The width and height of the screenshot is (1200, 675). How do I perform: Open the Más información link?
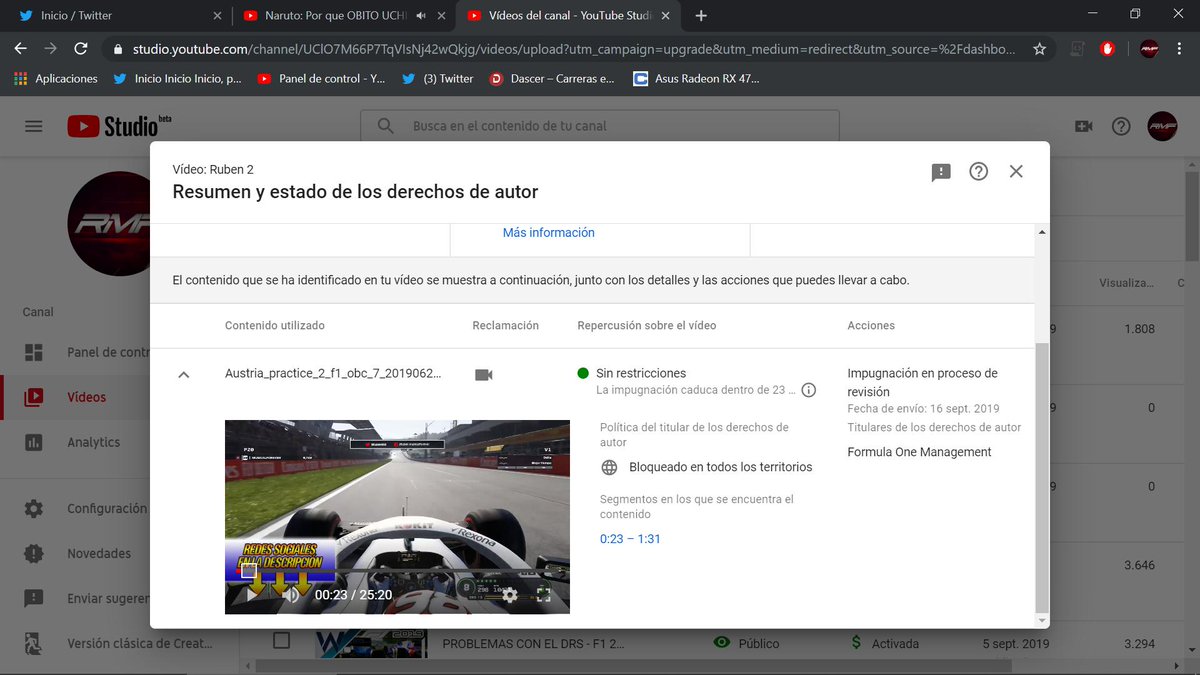tap(548, 233)
